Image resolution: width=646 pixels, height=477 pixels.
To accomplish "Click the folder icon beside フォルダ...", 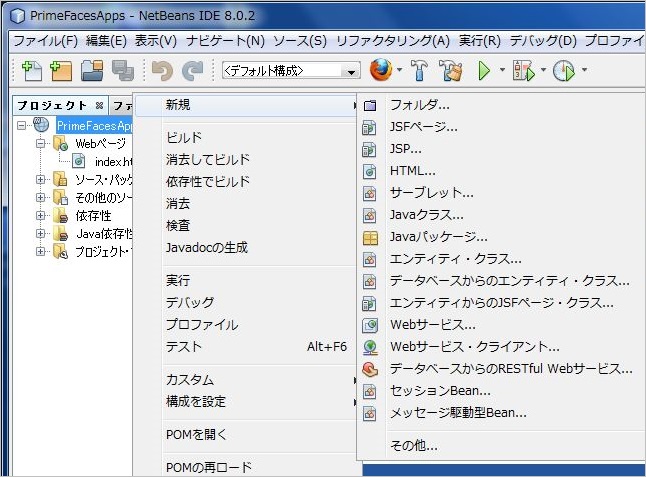I will click(x=370, y=106).
